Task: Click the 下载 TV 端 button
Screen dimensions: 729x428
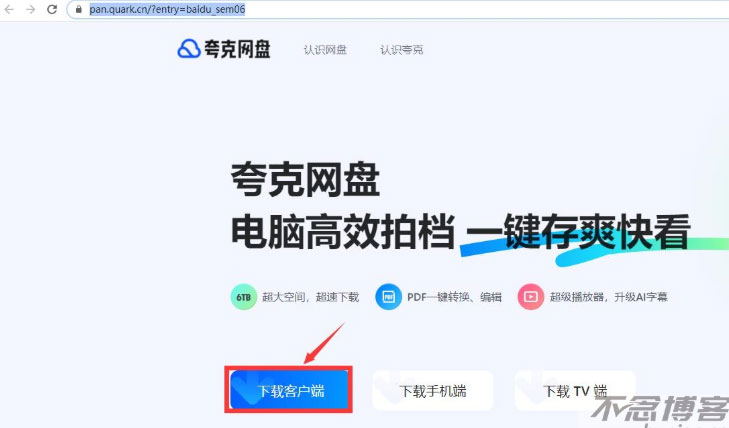Action: pos(575,391)
